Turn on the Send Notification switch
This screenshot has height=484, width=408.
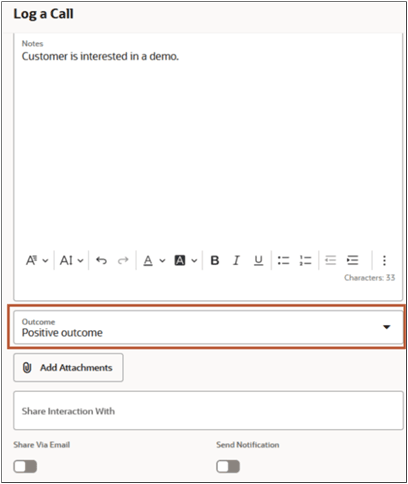pyautogui.click(x=228, y=466)
